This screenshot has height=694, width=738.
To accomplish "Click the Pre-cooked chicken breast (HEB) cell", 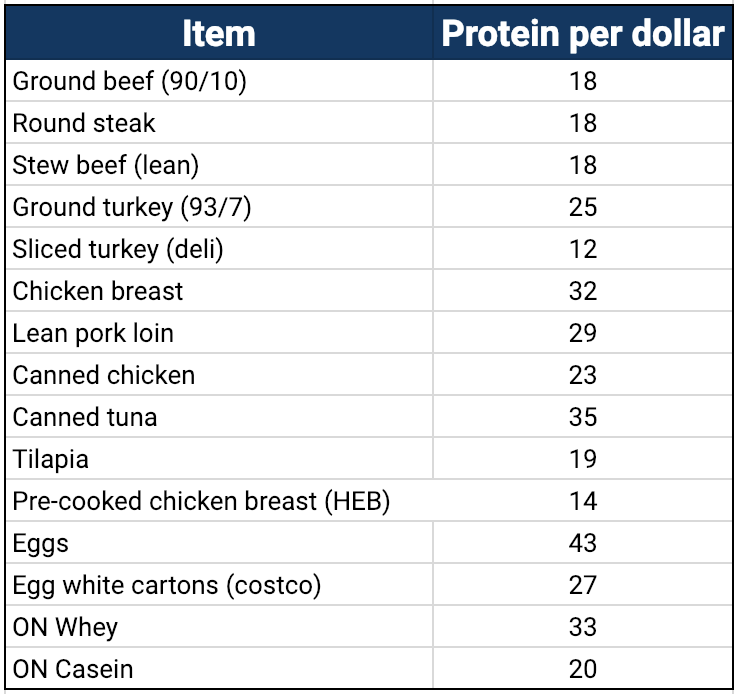I will point(201,501).
